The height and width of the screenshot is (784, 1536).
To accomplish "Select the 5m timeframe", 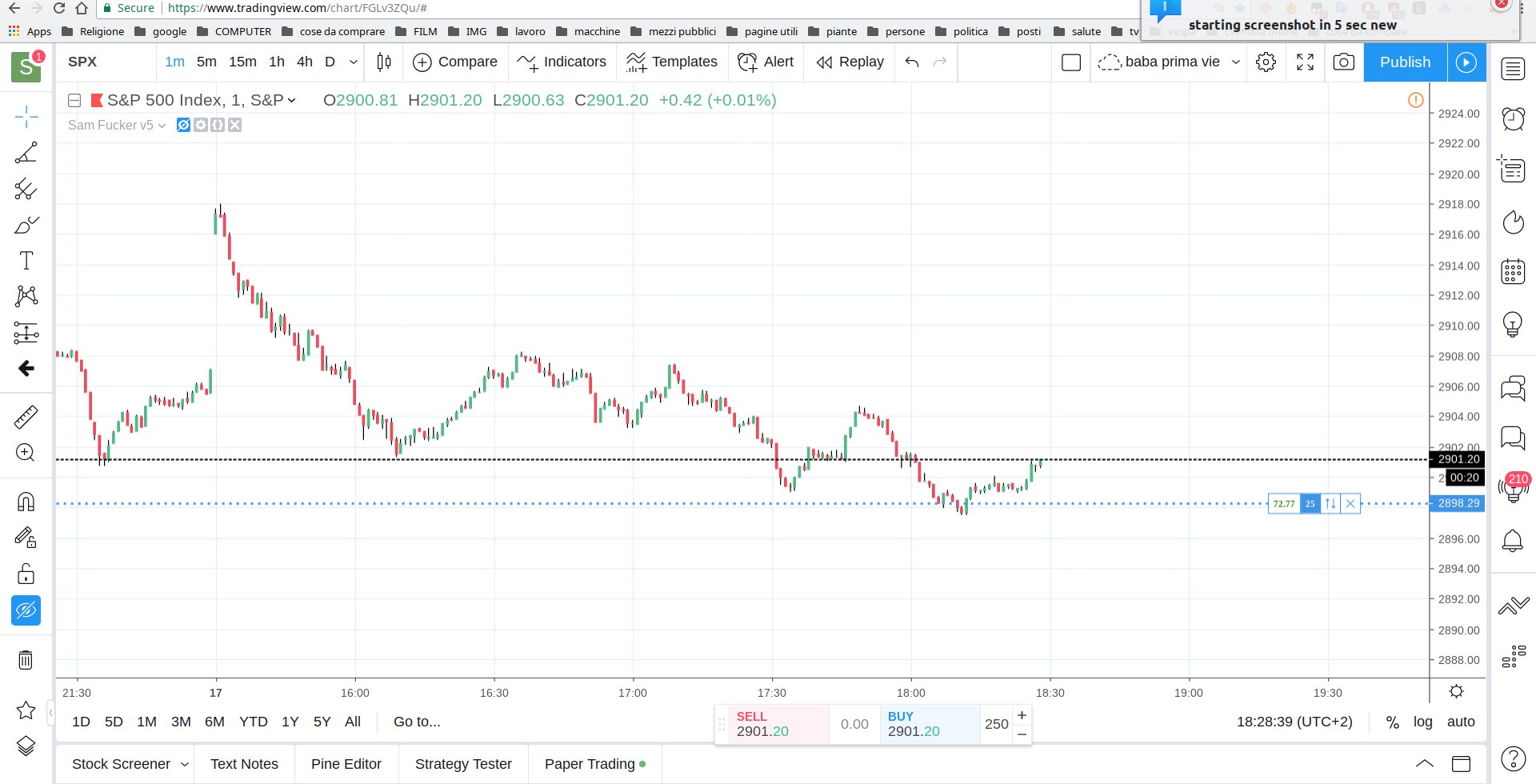I will pyautogui.click(x=206, y=62).
